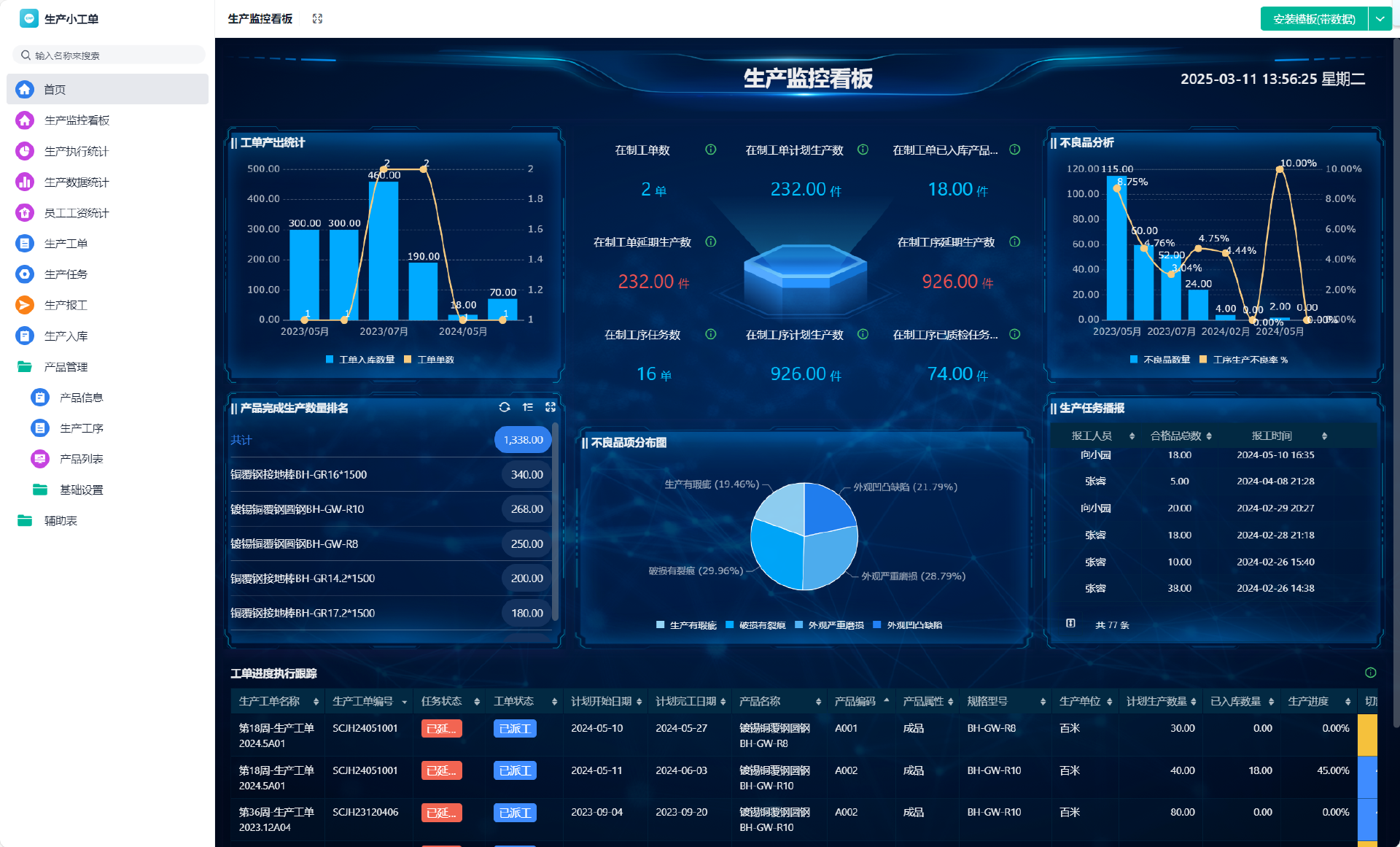
Task: Click the sort icon in 产品完成生产数量排名 panel
Action: coord(528,407)
